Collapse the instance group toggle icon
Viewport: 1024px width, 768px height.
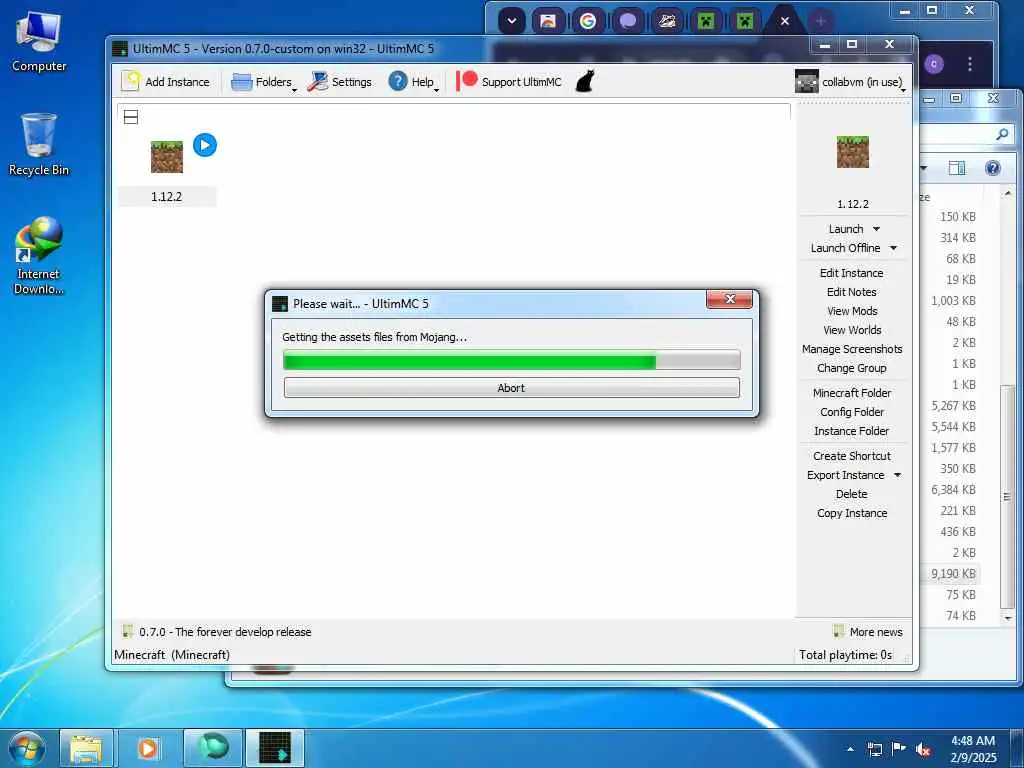coord(131,118)
